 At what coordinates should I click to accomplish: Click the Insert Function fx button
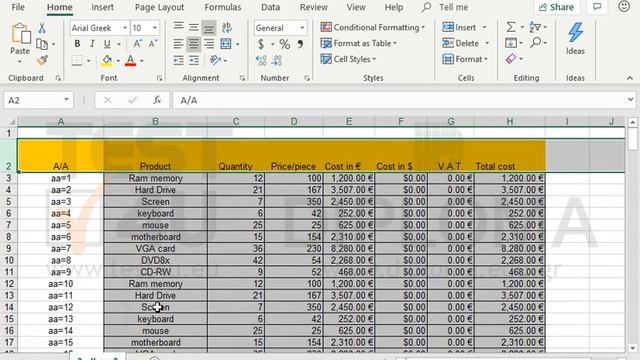pyautogui.click(x=157, y=100)
